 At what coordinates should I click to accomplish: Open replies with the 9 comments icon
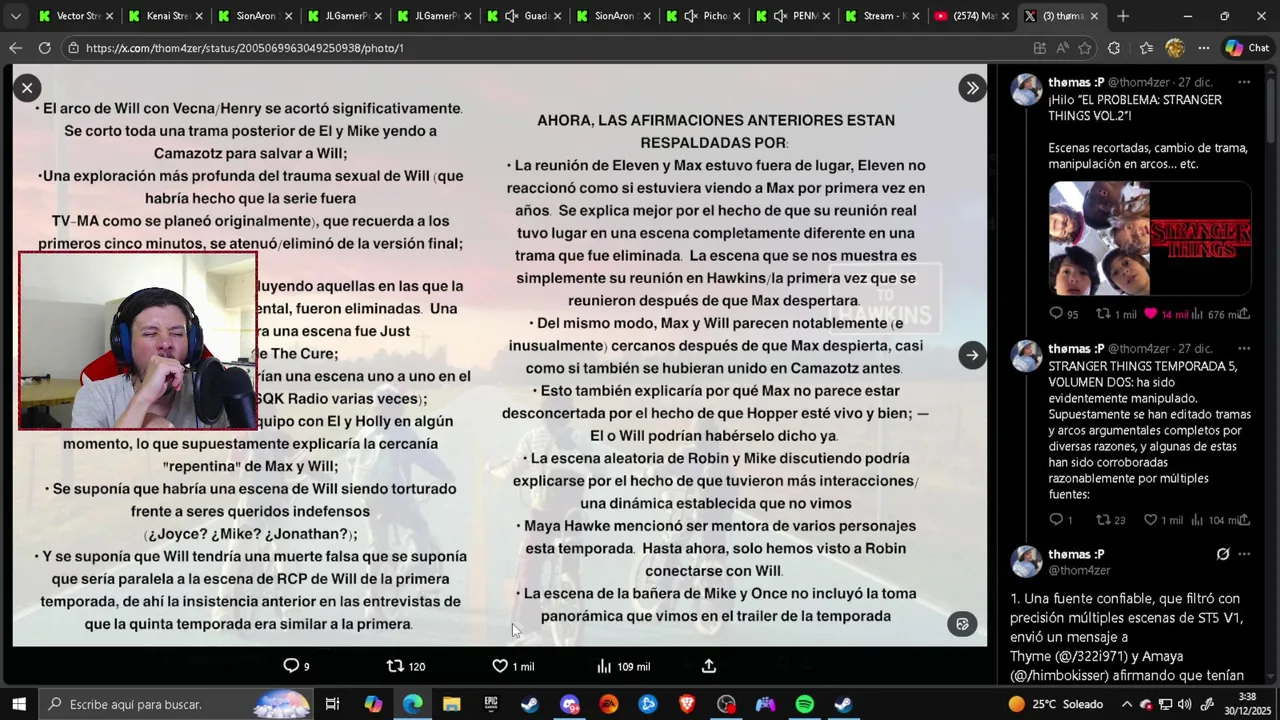(x=297, y=666)
